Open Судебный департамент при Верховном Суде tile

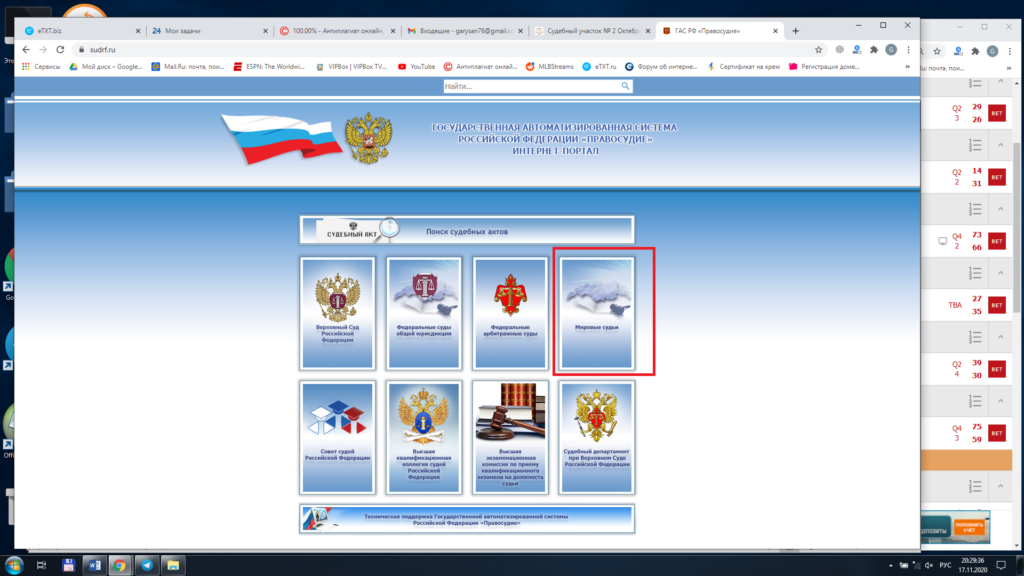point(596,437)
